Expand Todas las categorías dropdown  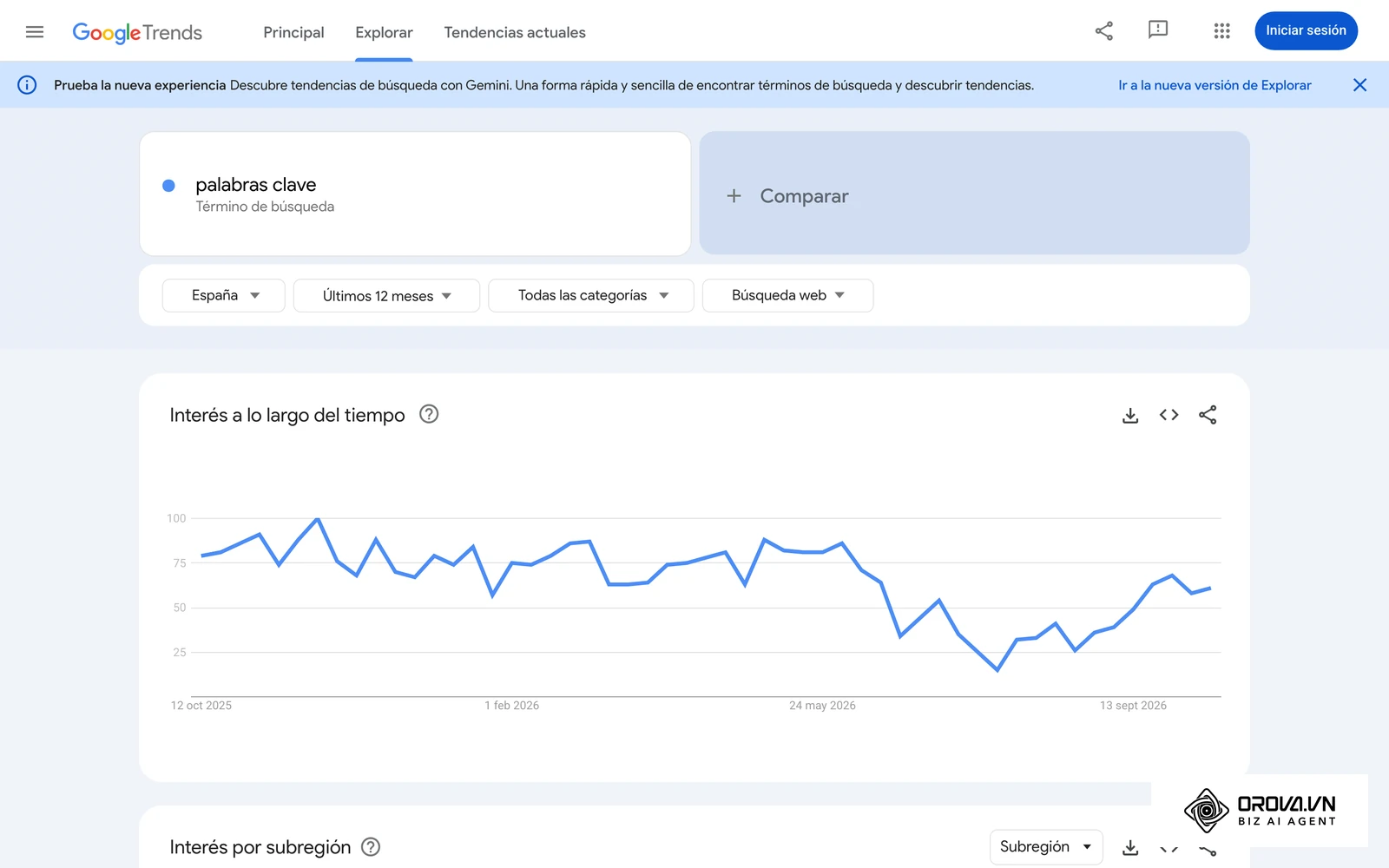[x=591, y=295]
